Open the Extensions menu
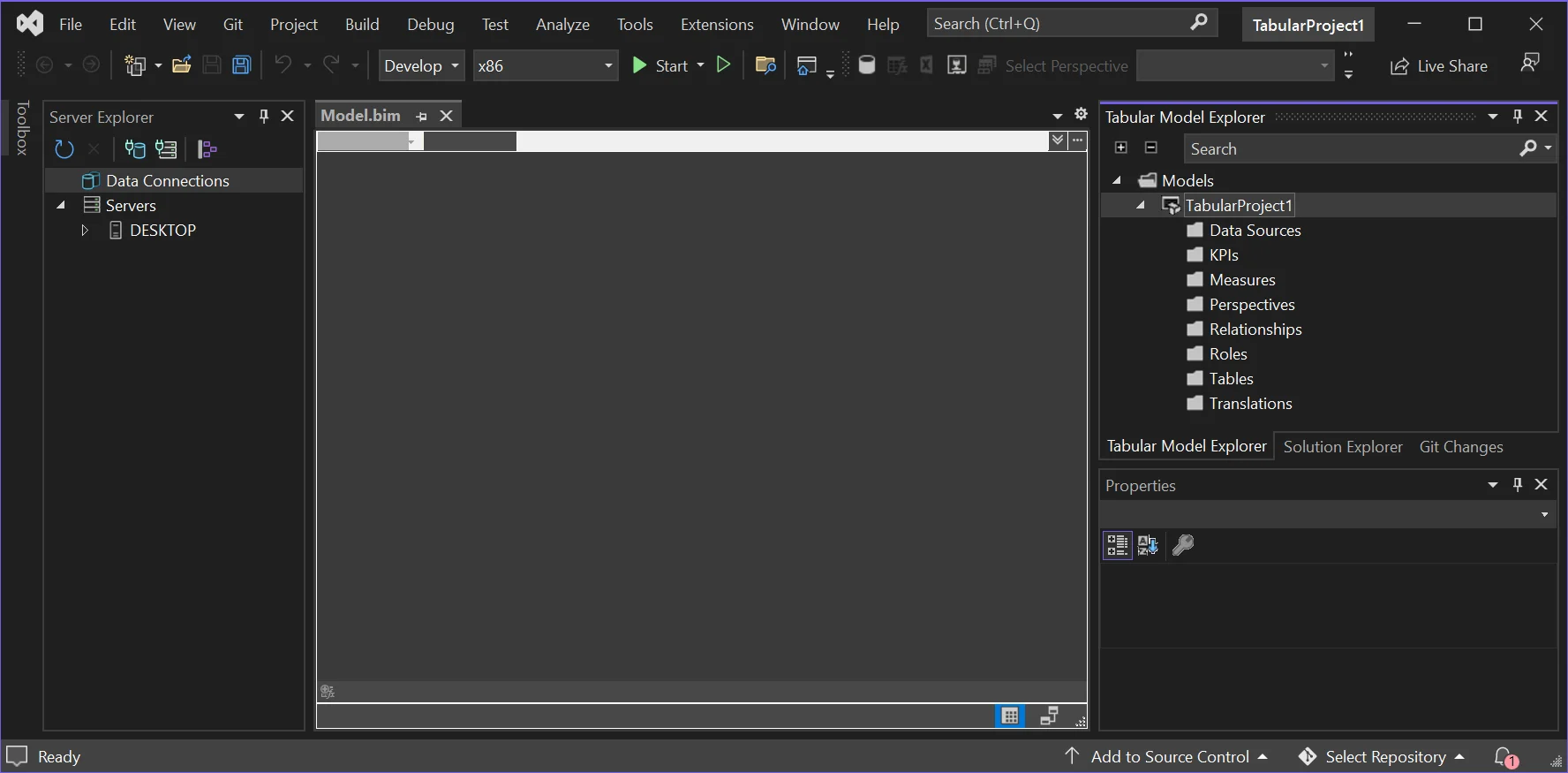The height and width of the screenshot is (773, 1568). point(717,25)
